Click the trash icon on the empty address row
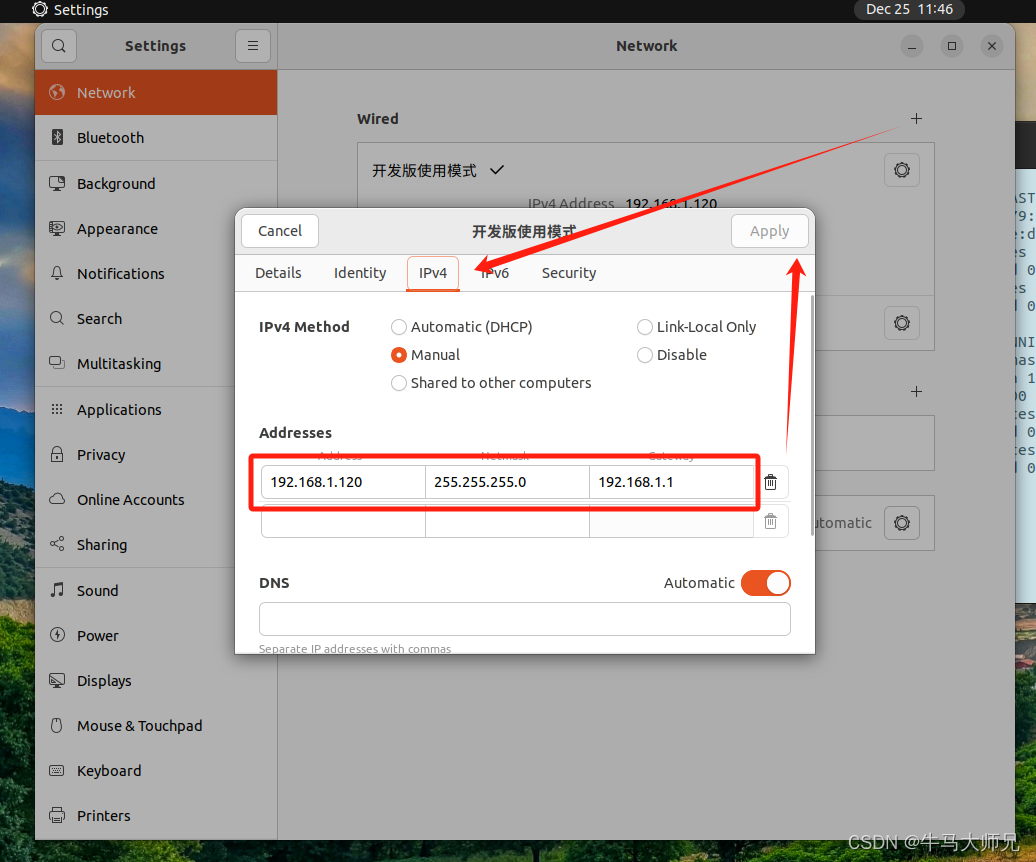The height and width of the screenshot is (862, 1036). tap(770, 520)
